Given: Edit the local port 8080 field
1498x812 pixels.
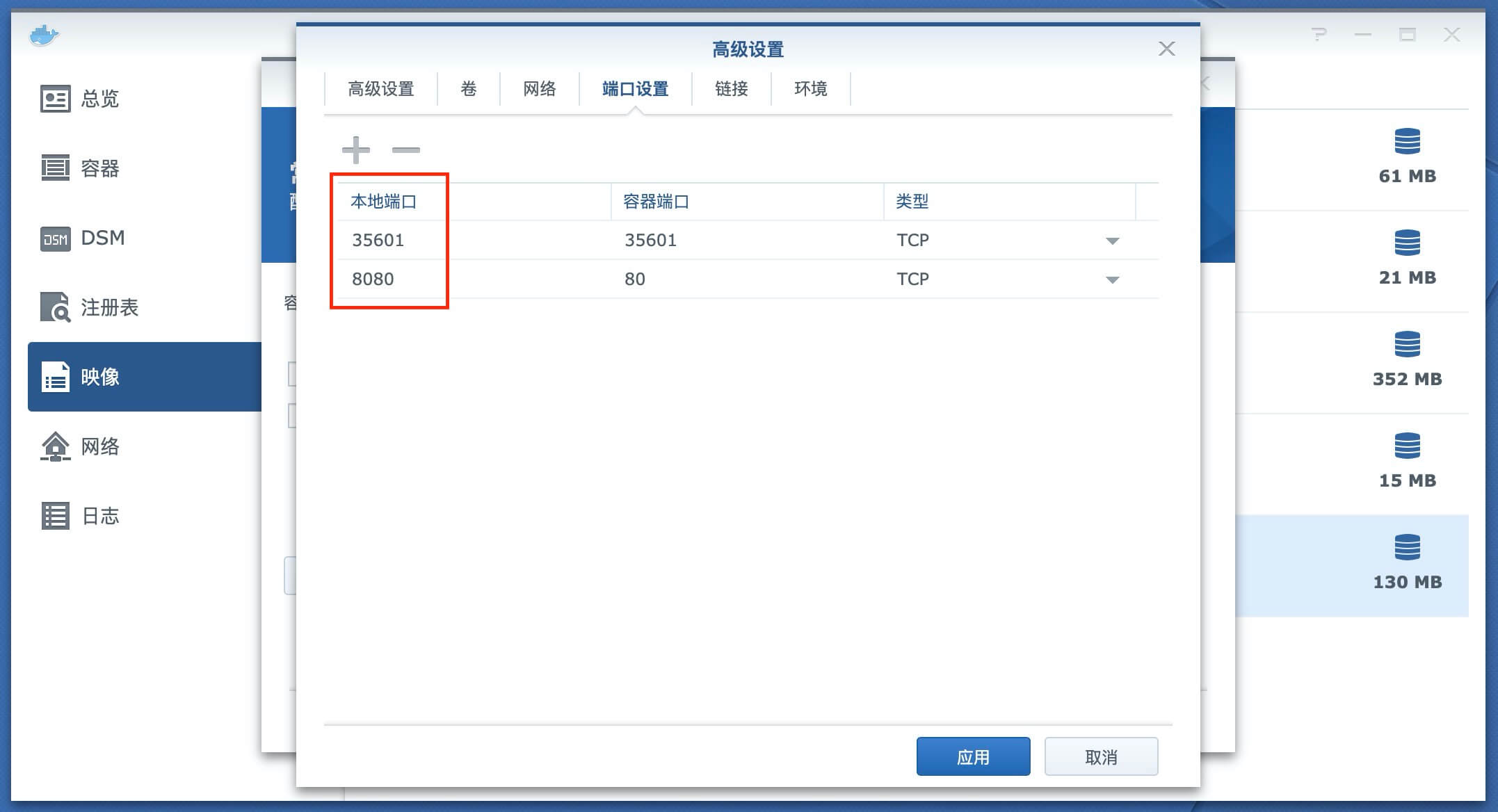Looking at the screenshot, I should [x=373, y=279].
